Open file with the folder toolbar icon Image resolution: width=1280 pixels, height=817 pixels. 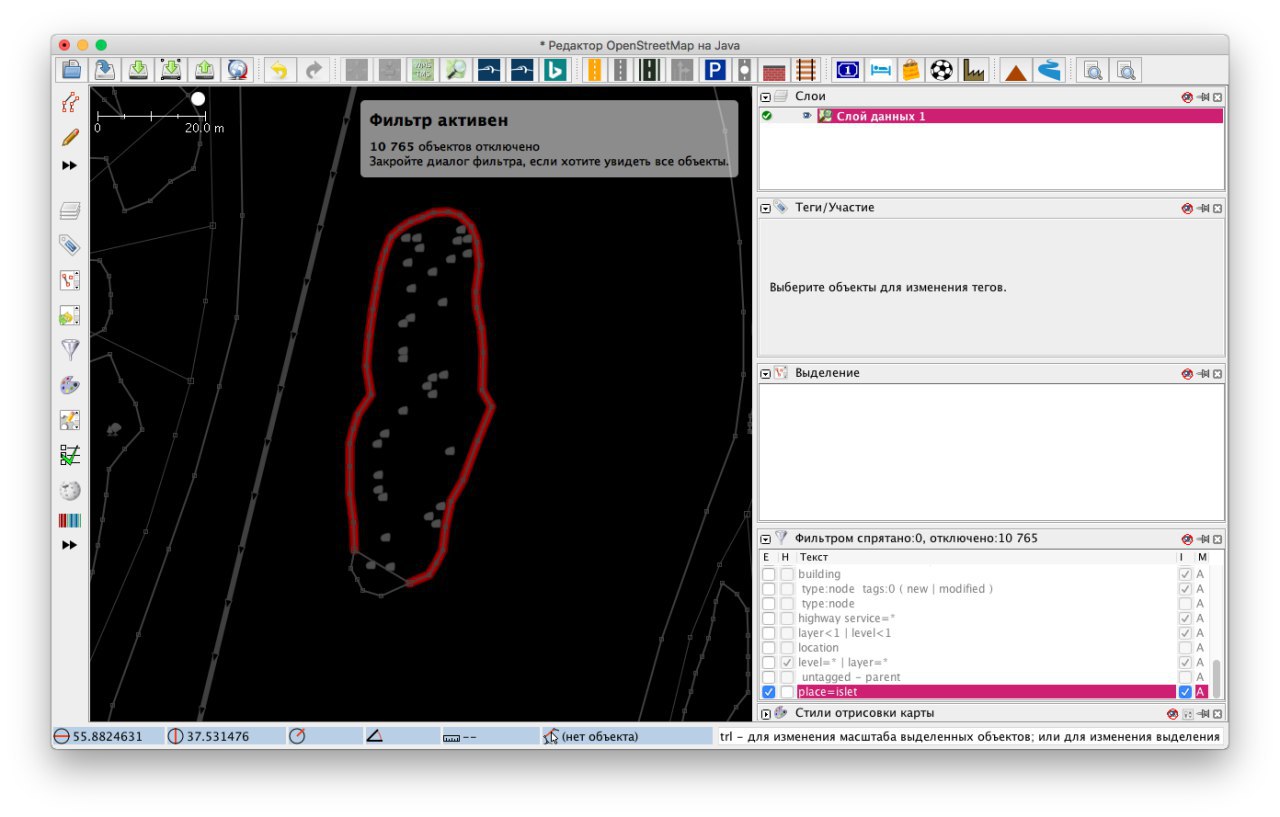[71, 69]
